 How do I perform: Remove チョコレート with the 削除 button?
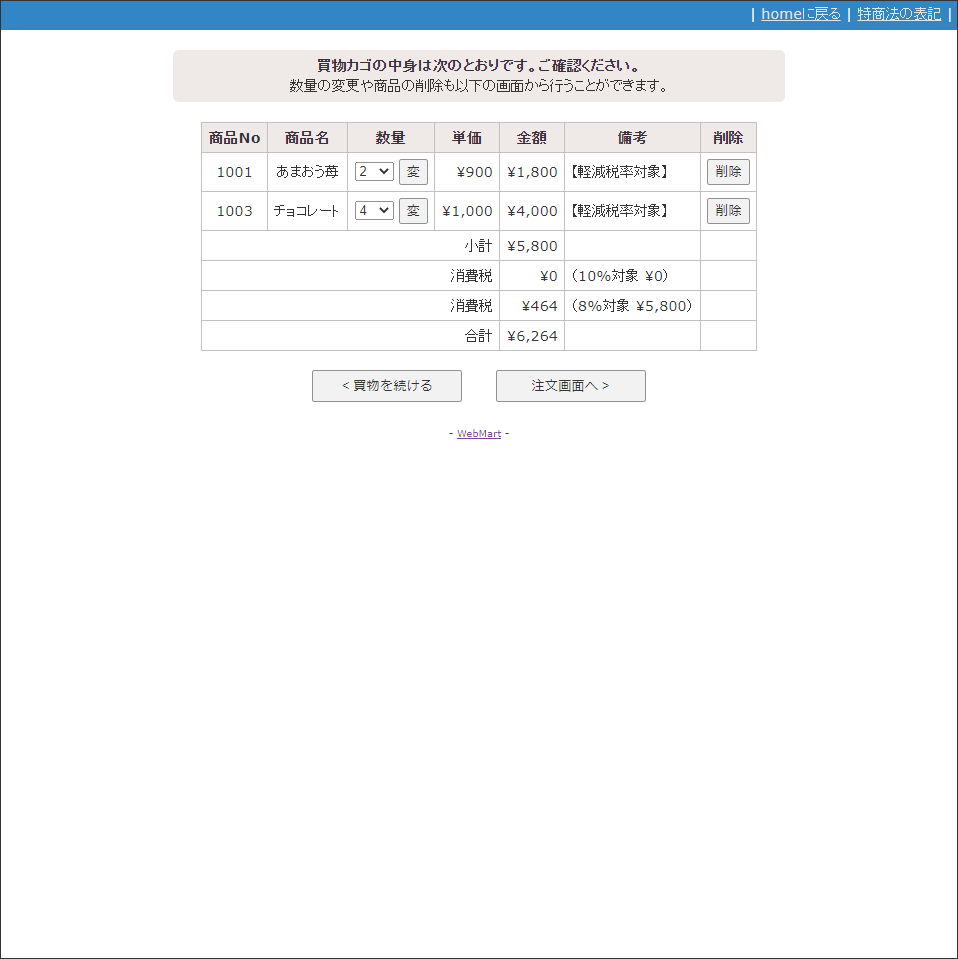pyautogui.click(x=728, y=211)
